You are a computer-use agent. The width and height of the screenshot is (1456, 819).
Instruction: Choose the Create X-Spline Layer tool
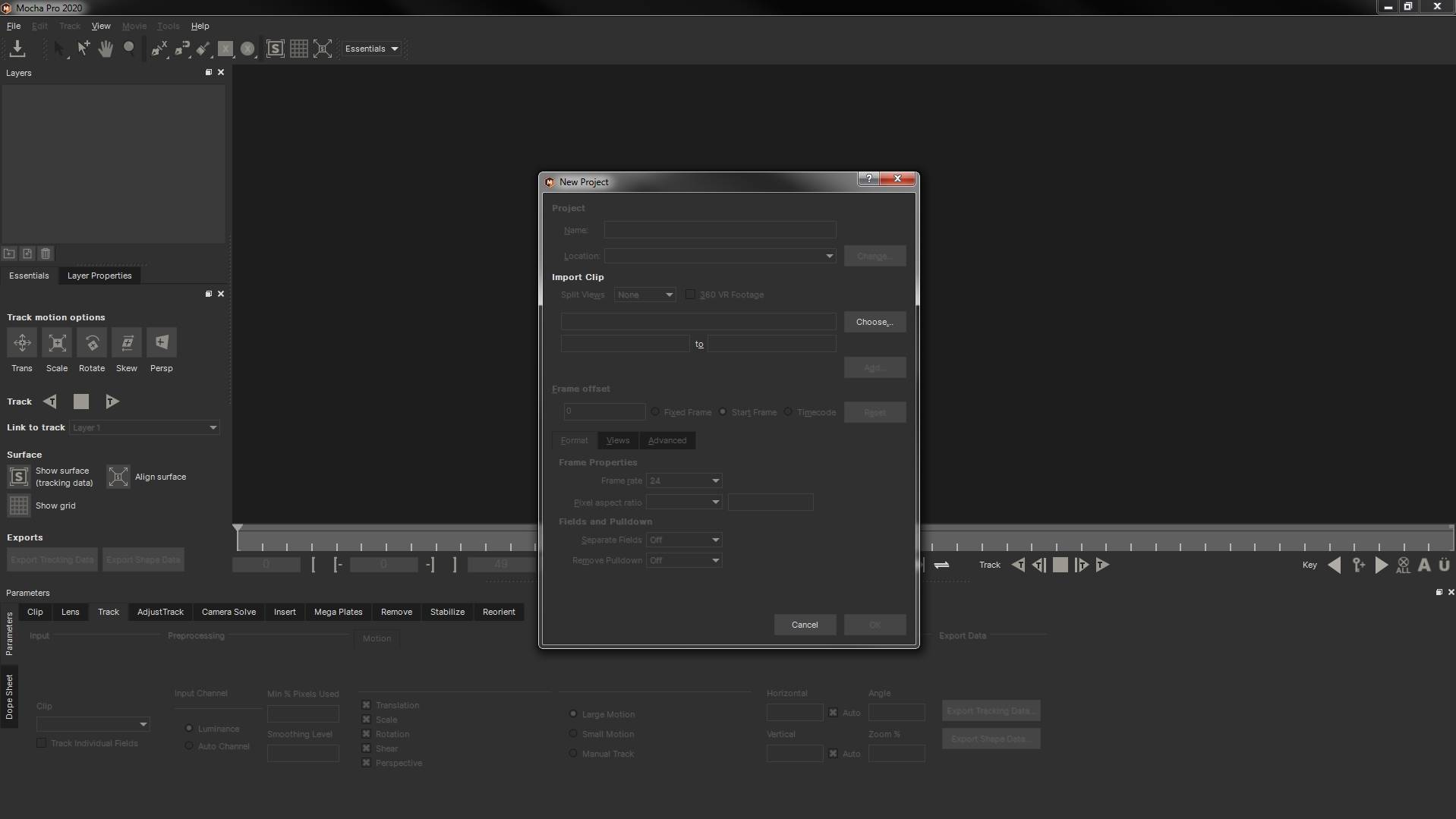(159, 49)
